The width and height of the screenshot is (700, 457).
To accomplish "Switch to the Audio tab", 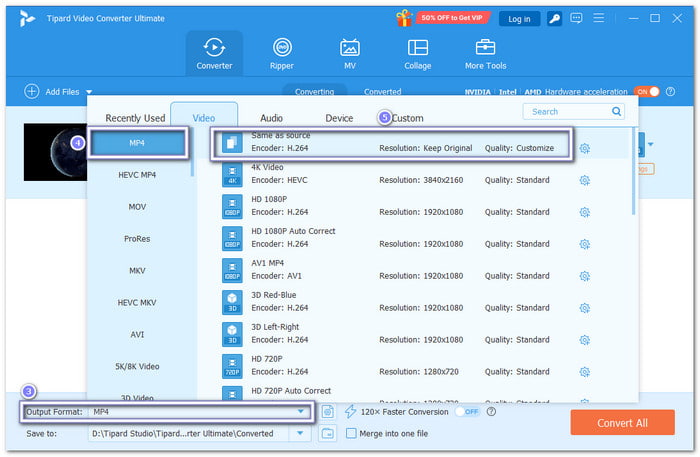I will (x=271, y=118).
